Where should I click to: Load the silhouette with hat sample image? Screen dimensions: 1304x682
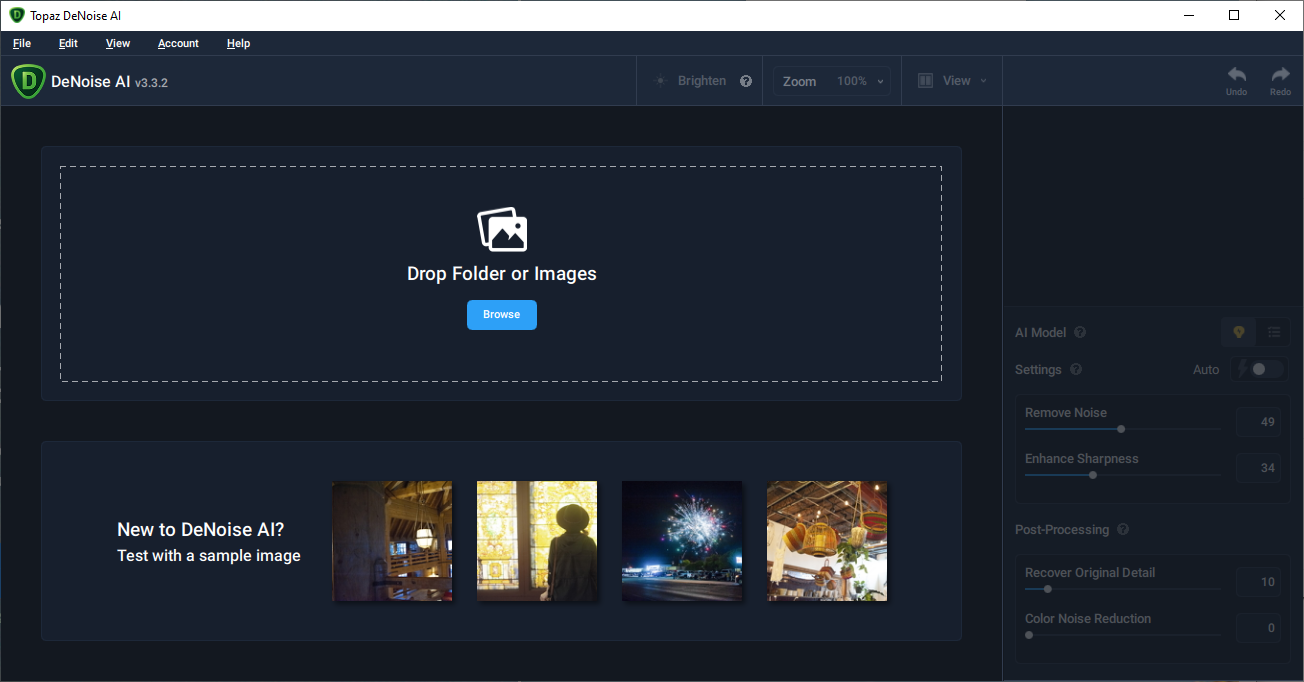coord(537,541)
